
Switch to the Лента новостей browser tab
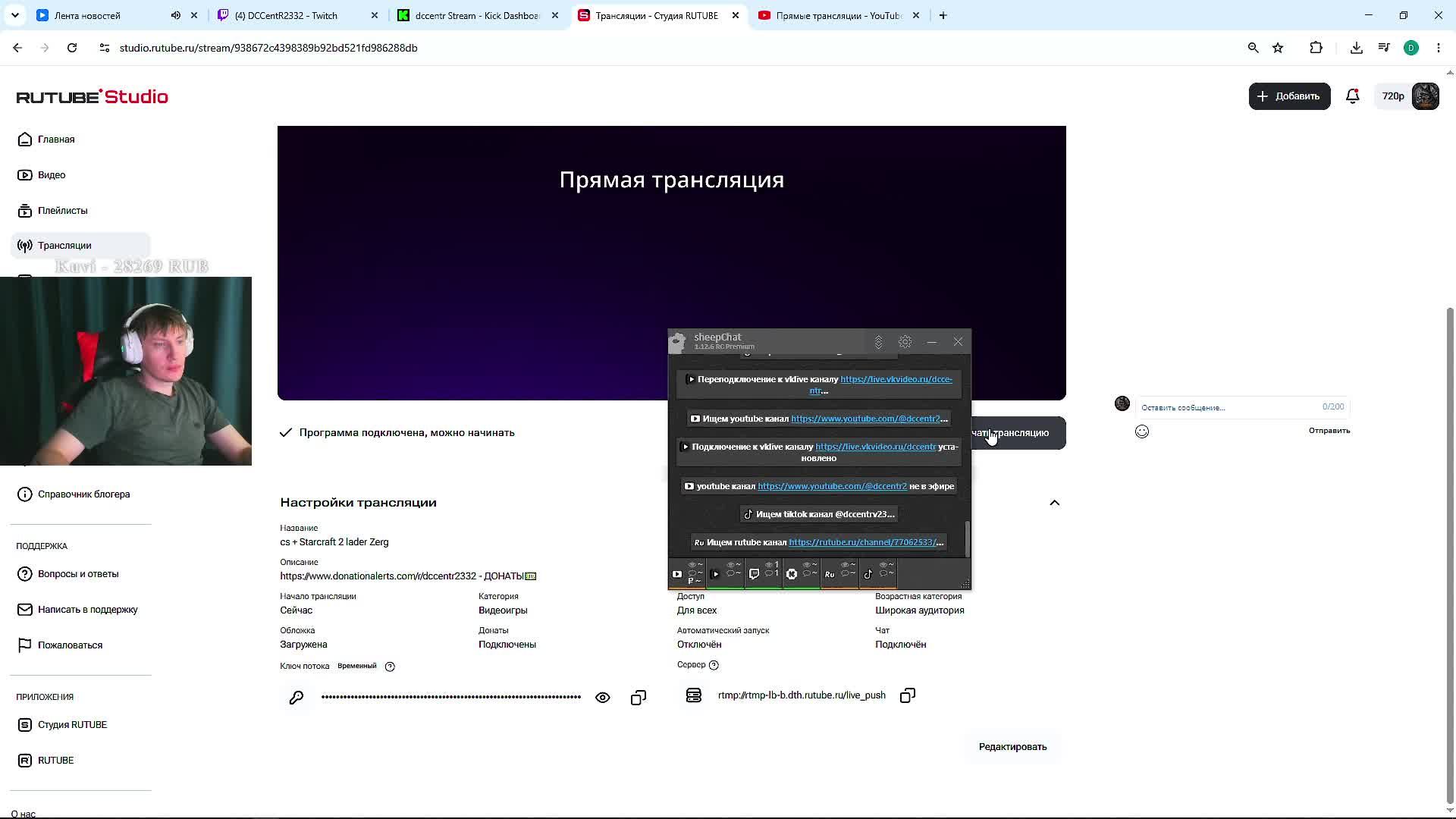tap(87, 15)
